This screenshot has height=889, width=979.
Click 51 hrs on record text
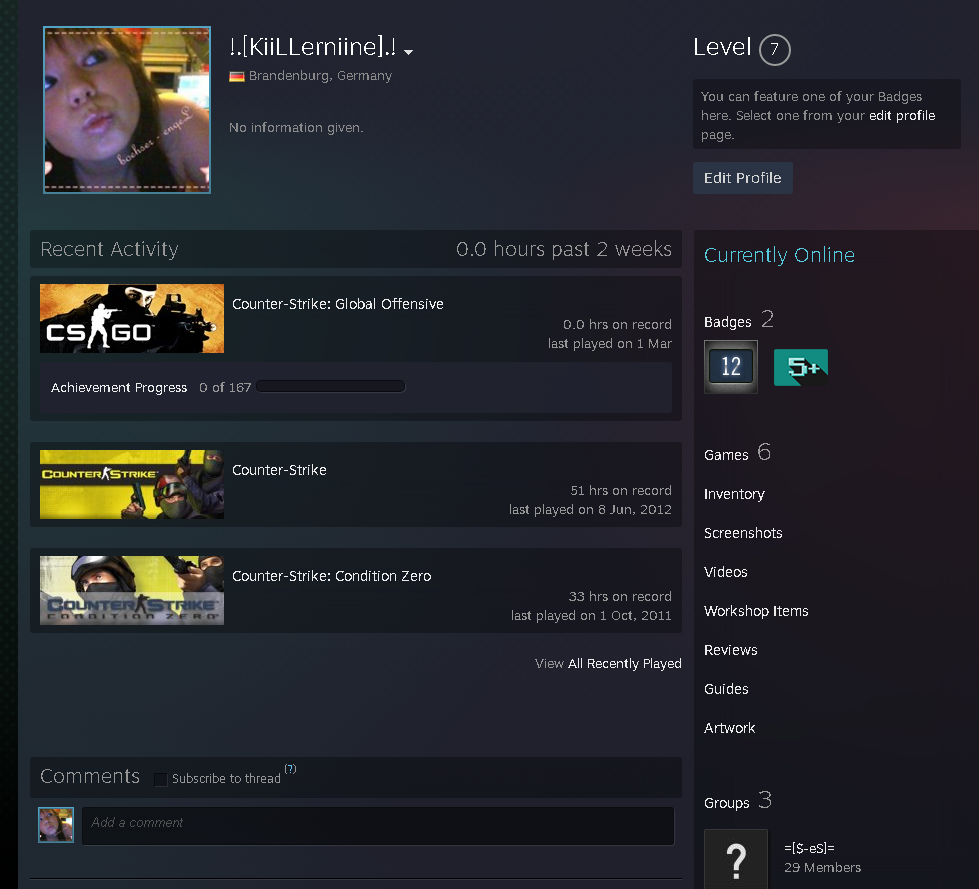point(621,491)
